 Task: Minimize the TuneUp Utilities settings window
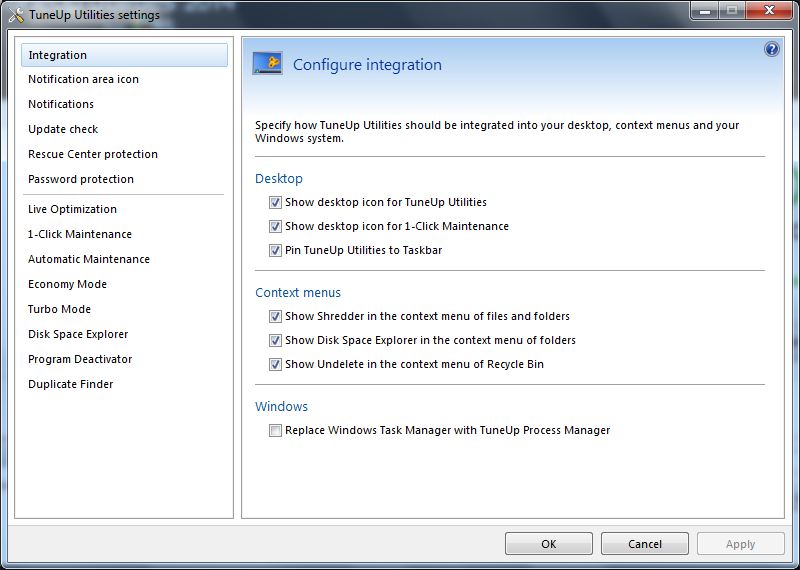point(706,10)
